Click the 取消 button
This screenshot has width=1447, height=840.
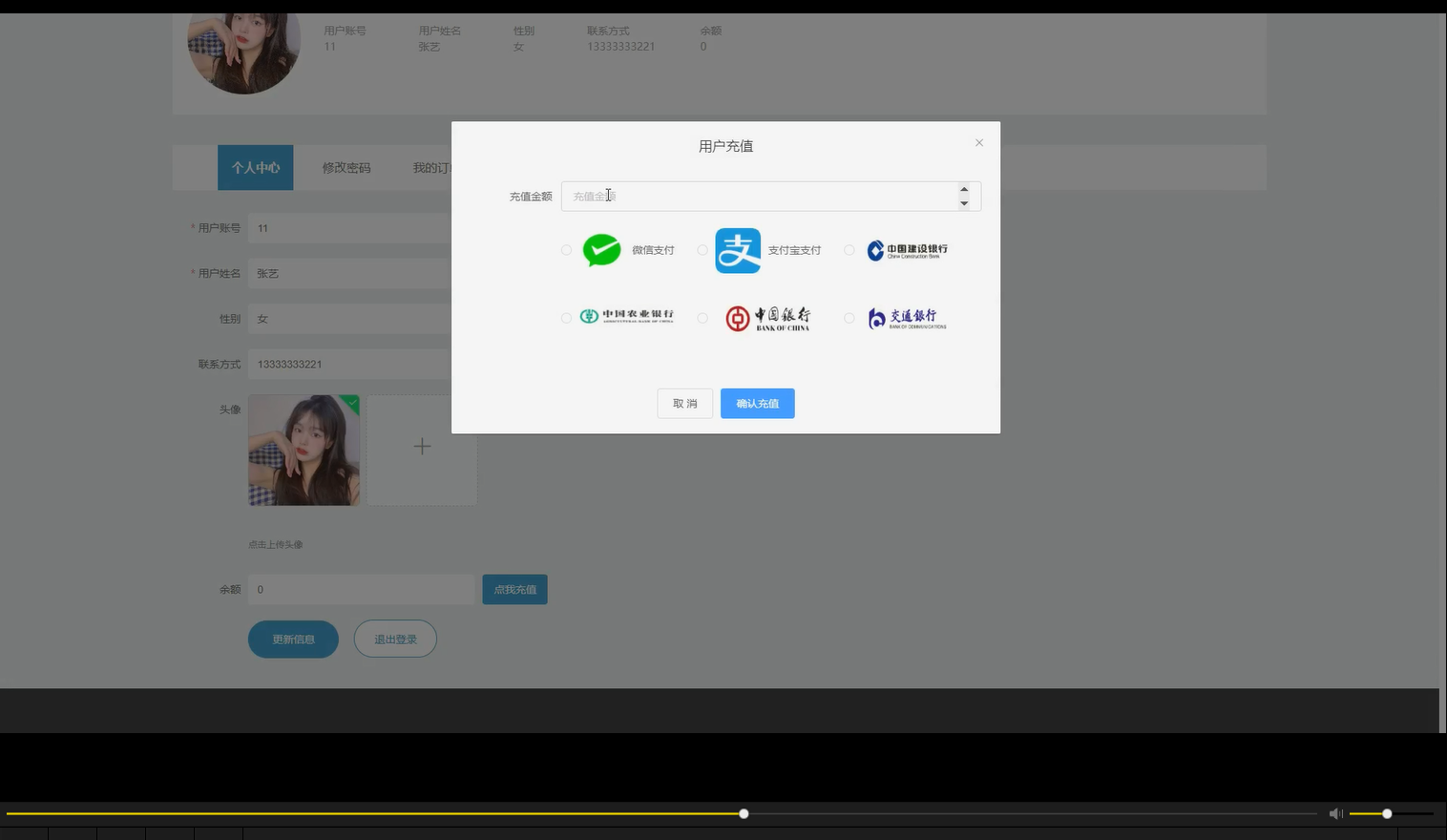pos(684,404)
